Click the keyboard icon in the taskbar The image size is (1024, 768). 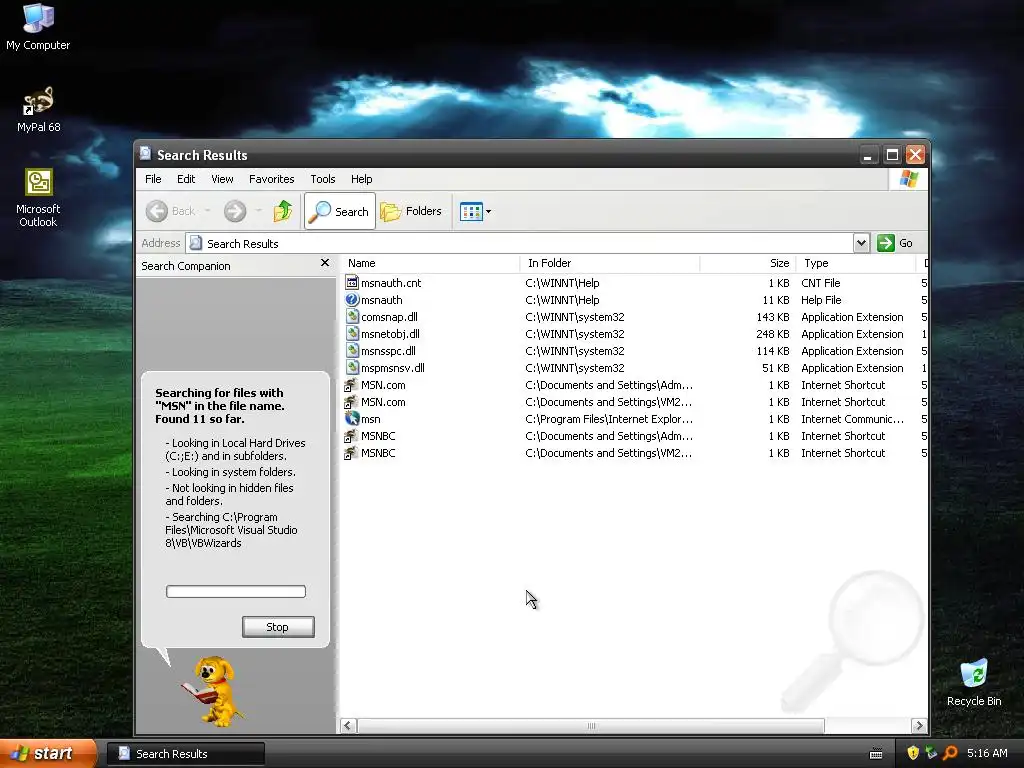876,754
